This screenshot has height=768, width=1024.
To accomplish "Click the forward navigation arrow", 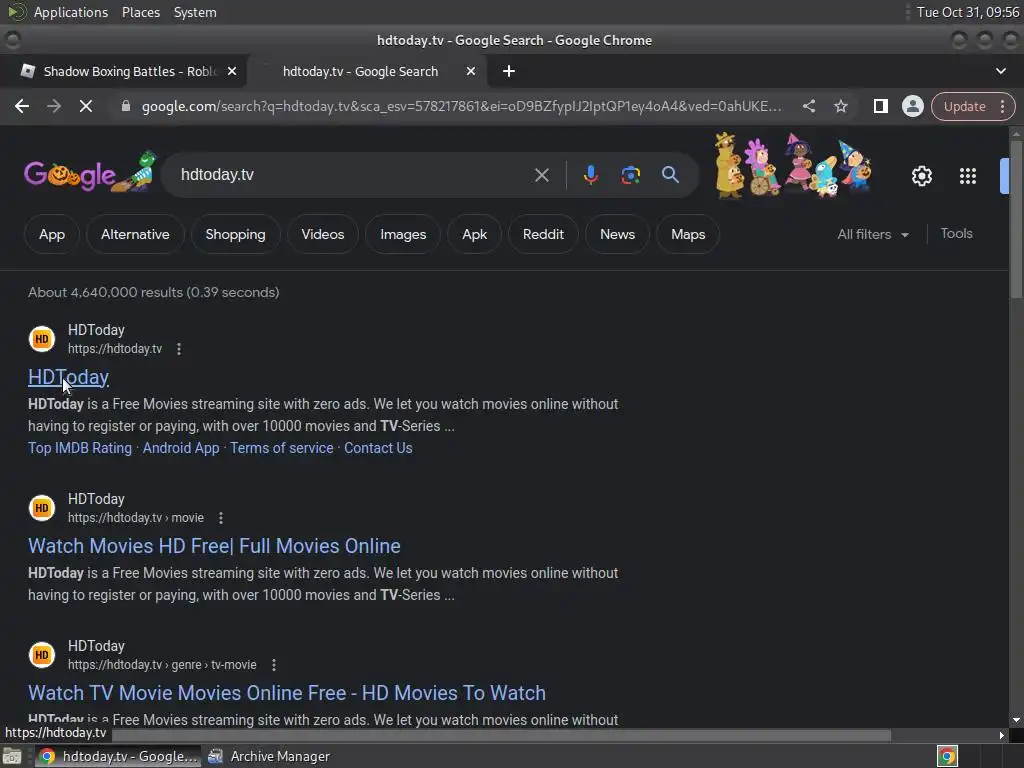I will 54,106.
